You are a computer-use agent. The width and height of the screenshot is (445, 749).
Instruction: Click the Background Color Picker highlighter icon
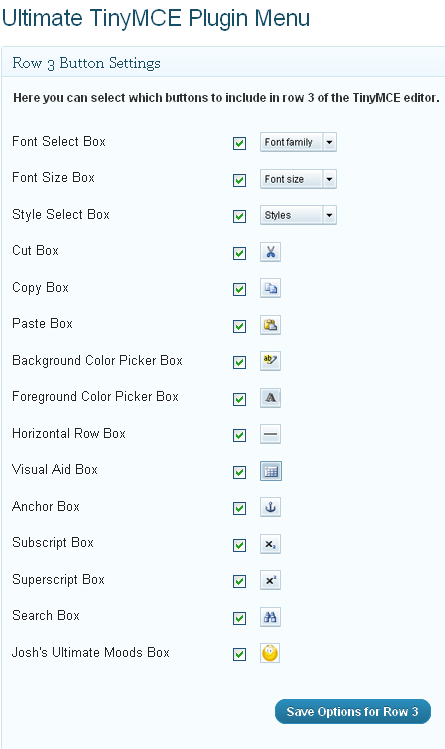pyautogui.click(x=270, y=361)
